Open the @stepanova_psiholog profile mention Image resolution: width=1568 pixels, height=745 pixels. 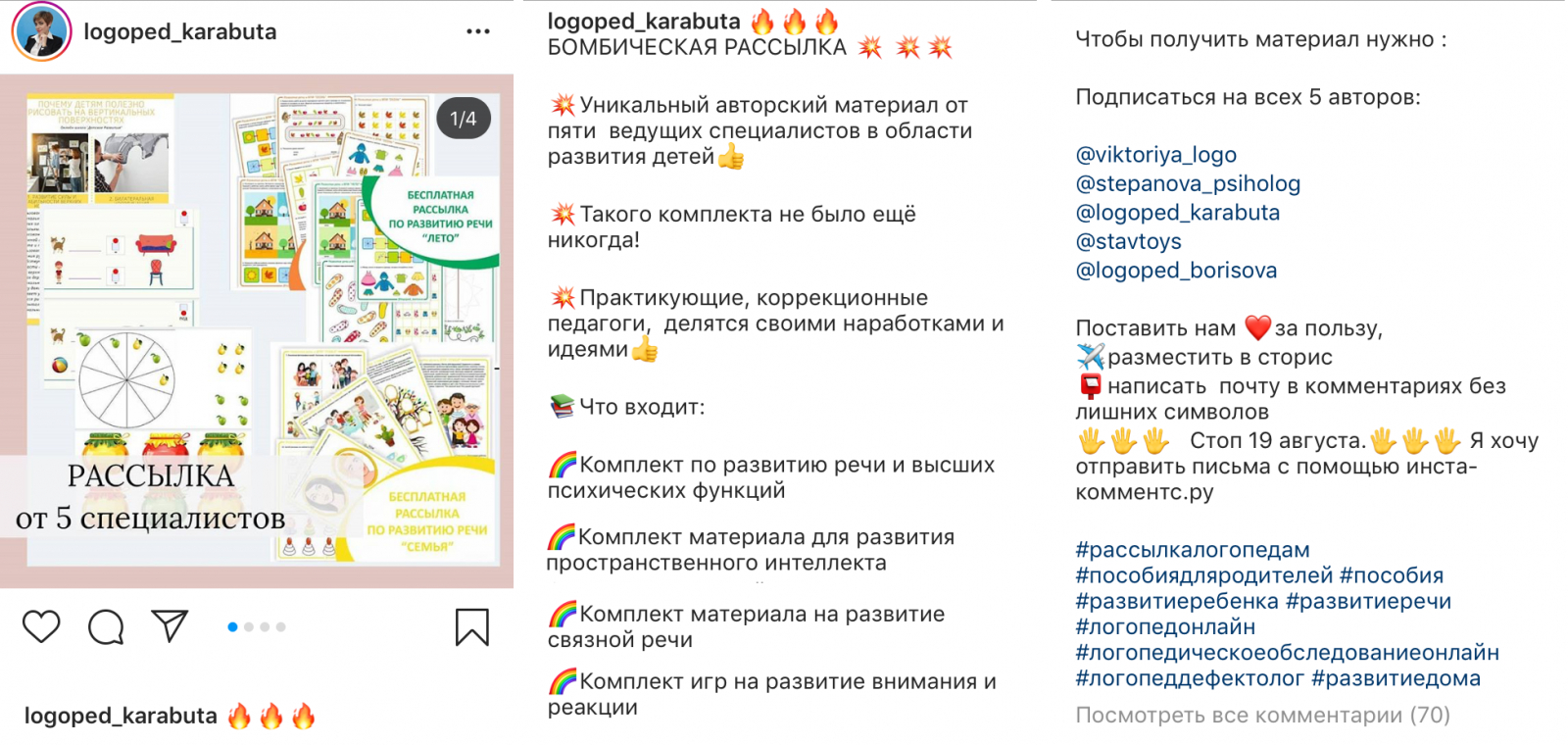pos(1188,183)
